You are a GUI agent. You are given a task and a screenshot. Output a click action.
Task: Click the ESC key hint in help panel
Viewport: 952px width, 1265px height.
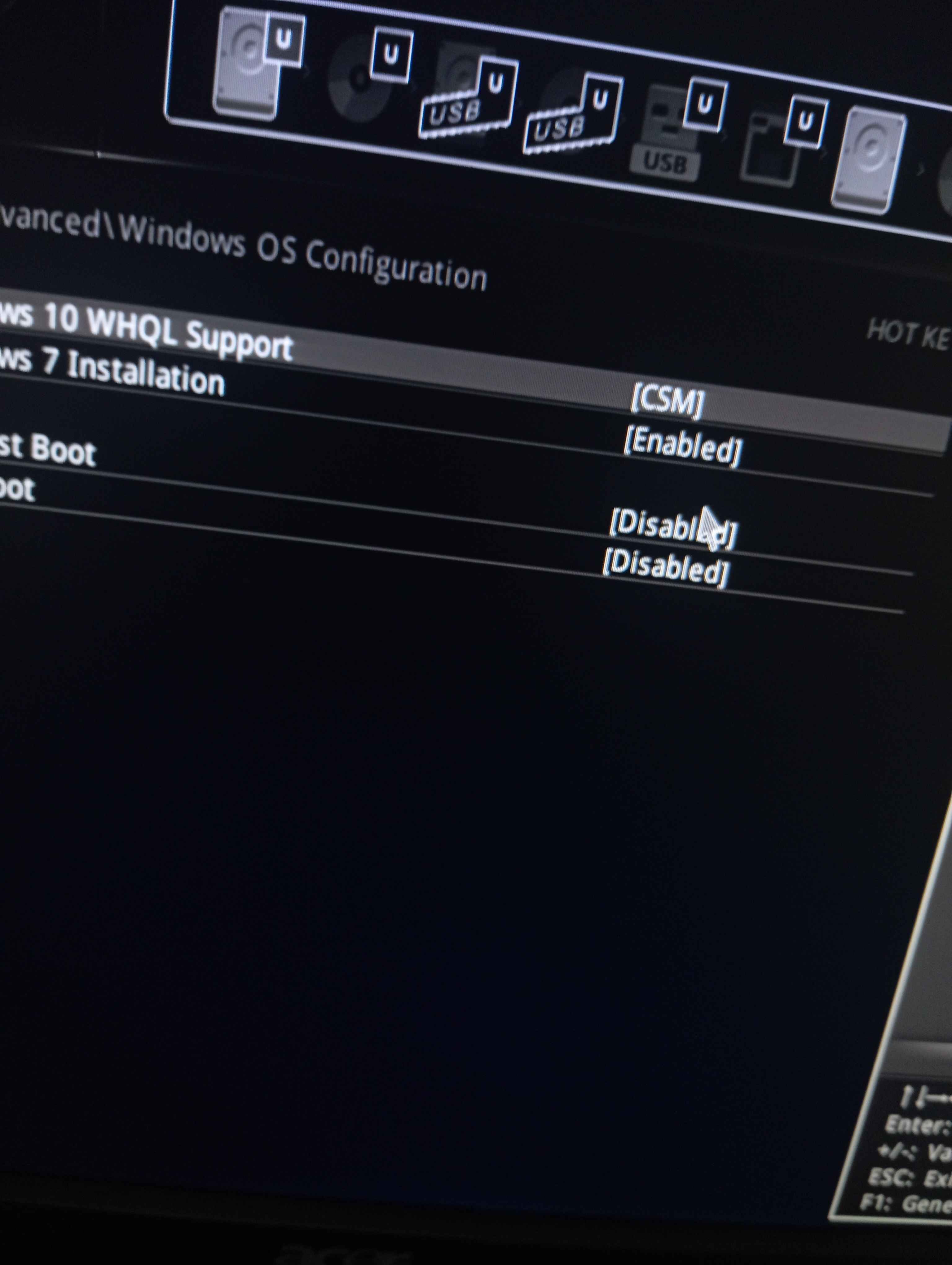pos(910,1178)
